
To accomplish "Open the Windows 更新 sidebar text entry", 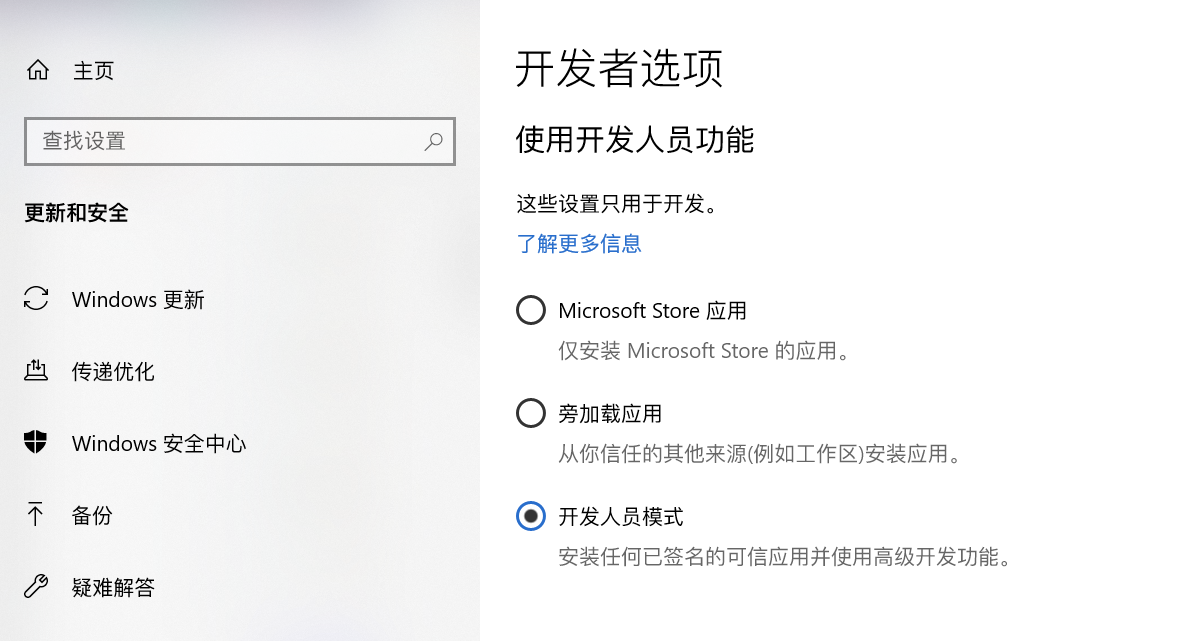I will coord(138,300).
